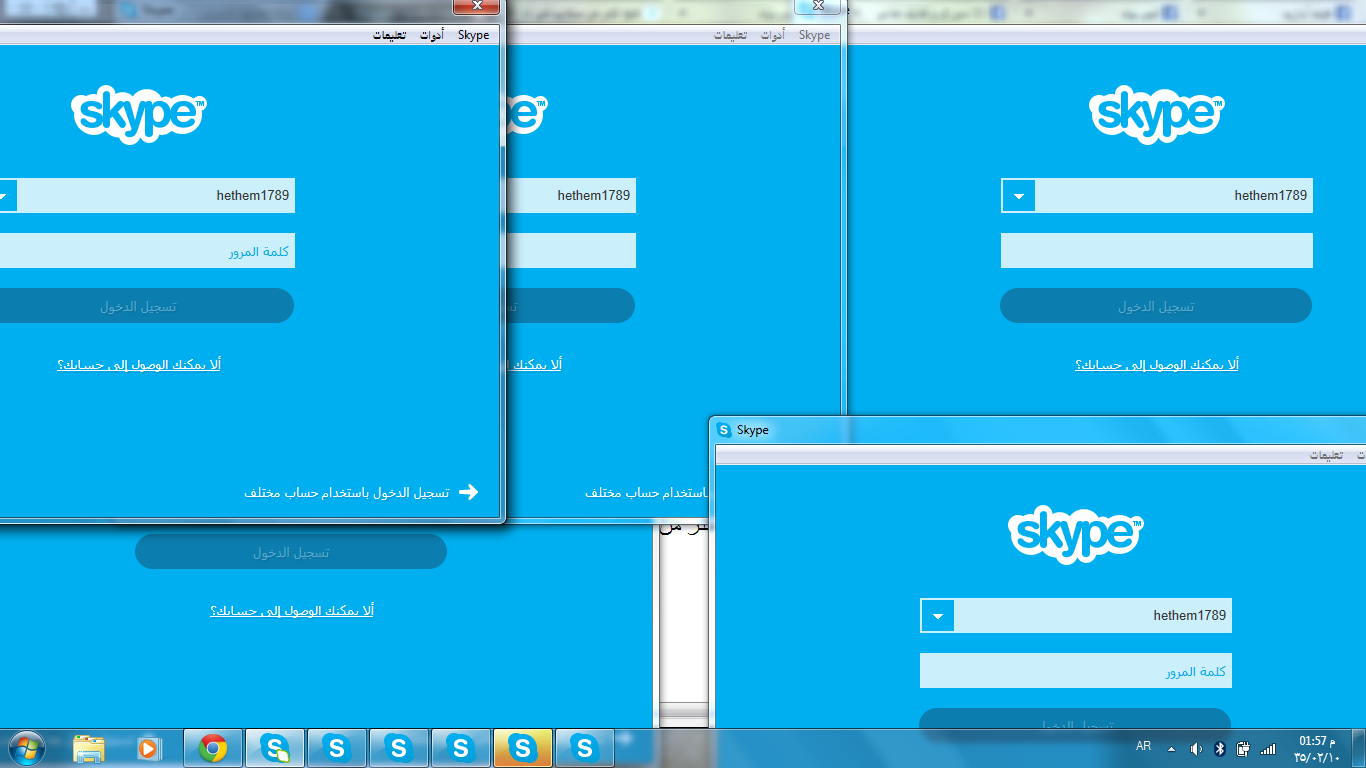Screen dimensions: 1366x768
Task: Click the network signal icon in tray
Action: click(1267, 746)
